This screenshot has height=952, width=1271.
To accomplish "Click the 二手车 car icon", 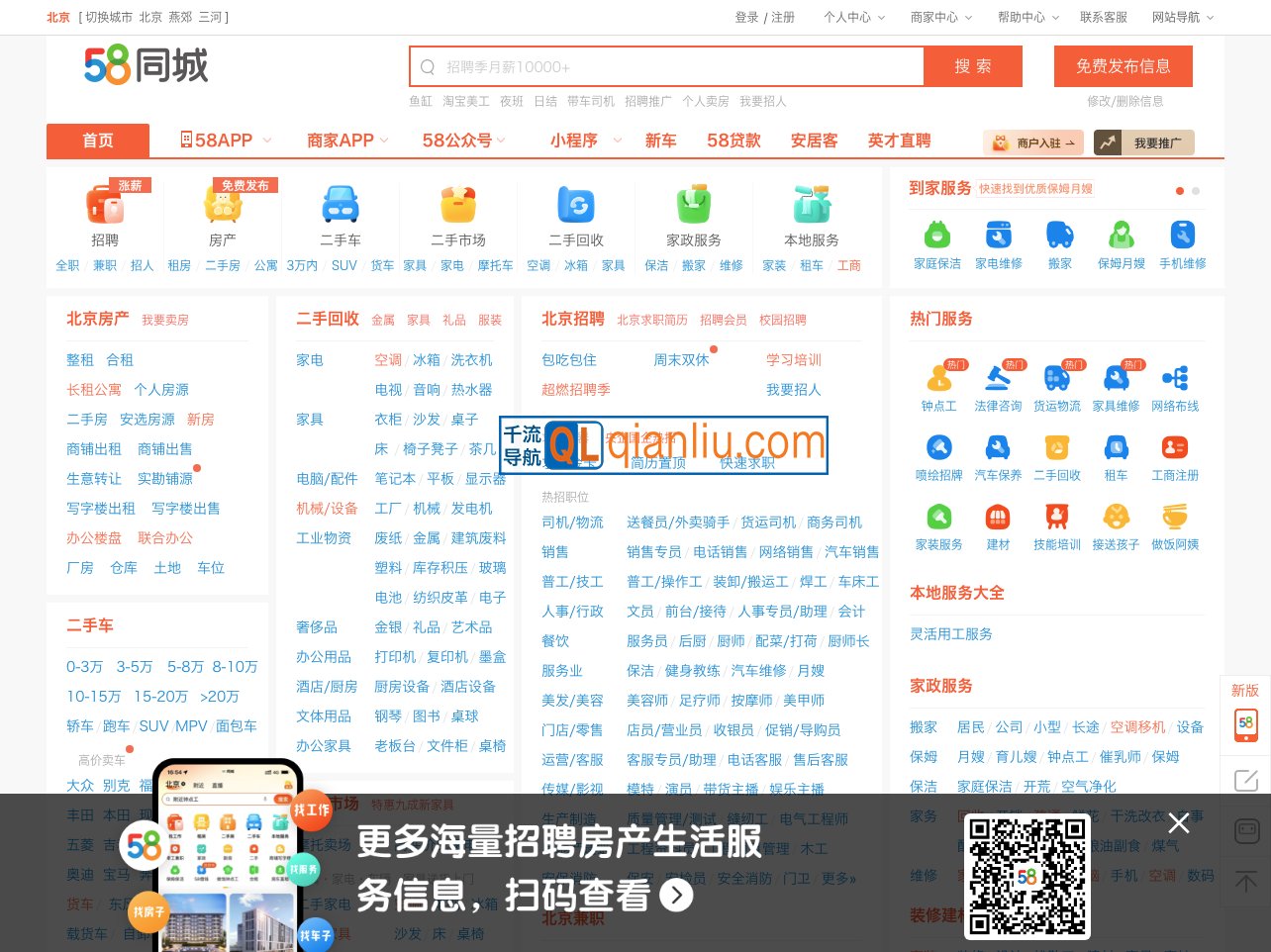I will click(x=341, y=205).
